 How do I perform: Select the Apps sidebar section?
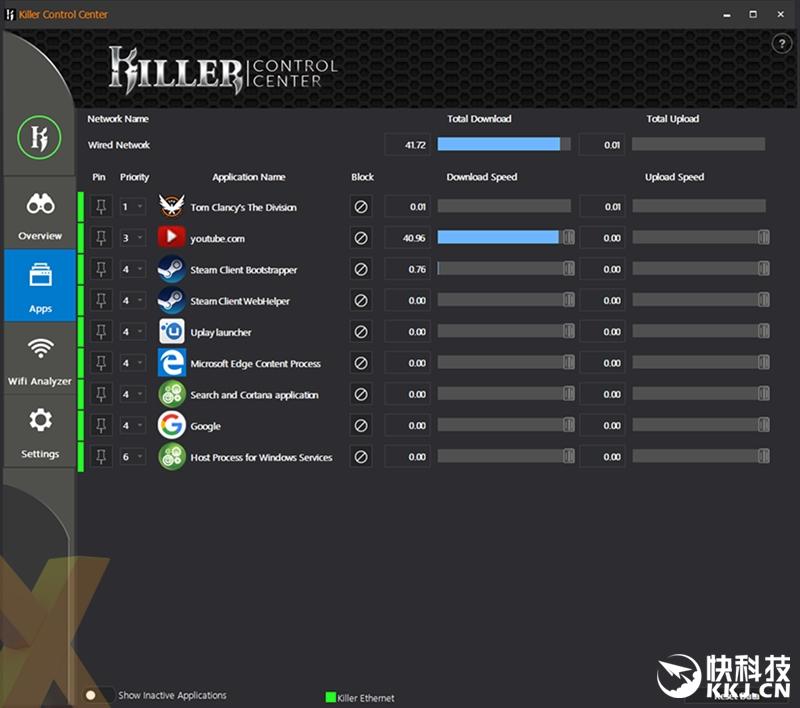tap(40, 286)
